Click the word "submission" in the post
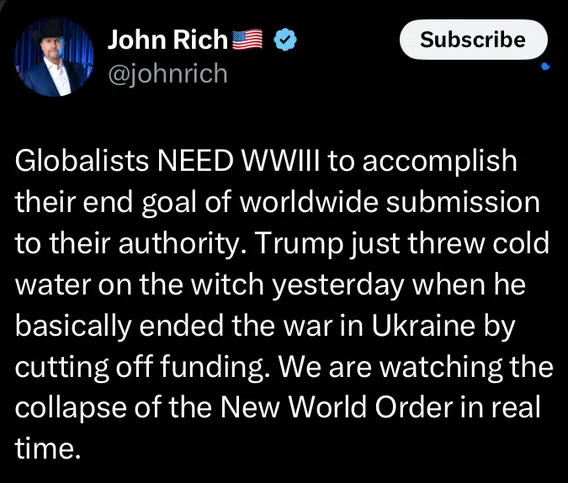This screenshot has height=483, width=568. 463,202
